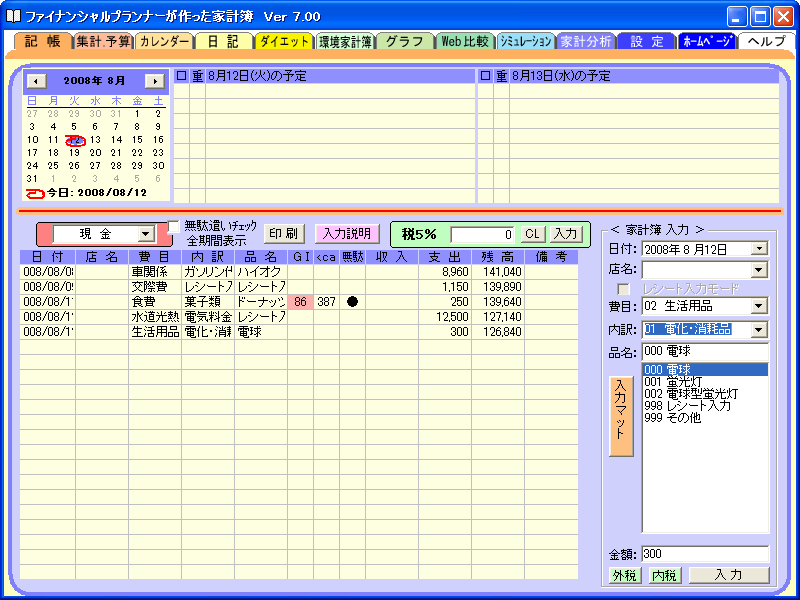800x600 pixels.
Task: Click the tax 5% amount field
Action: (x=483, y=235)
